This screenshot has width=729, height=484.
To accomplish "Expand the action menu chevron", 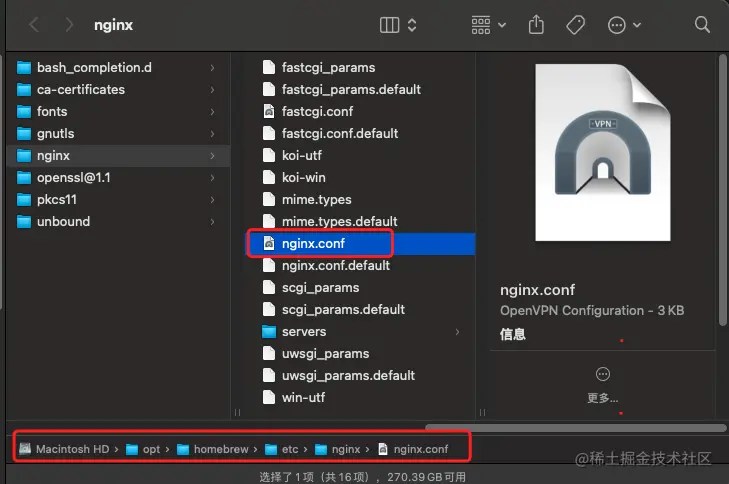I will pyautogui.click(x=637, y=25).
